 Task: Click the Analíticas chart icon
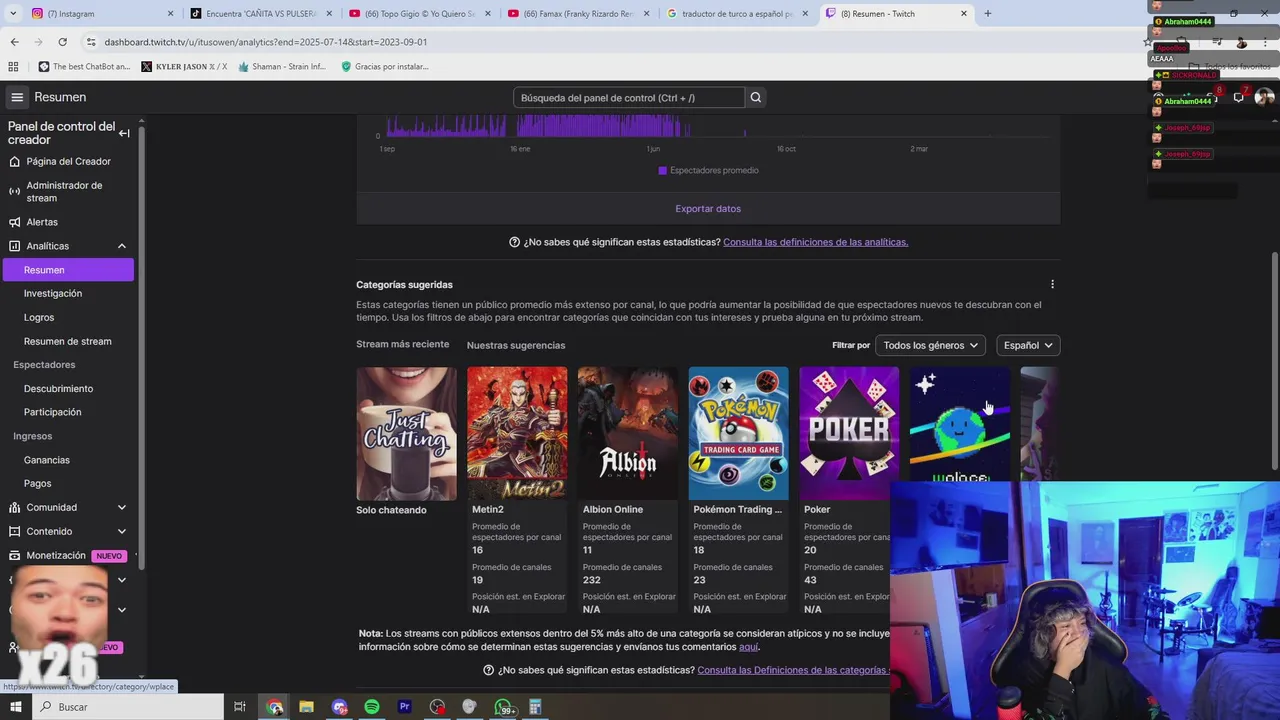coord(14,246)
